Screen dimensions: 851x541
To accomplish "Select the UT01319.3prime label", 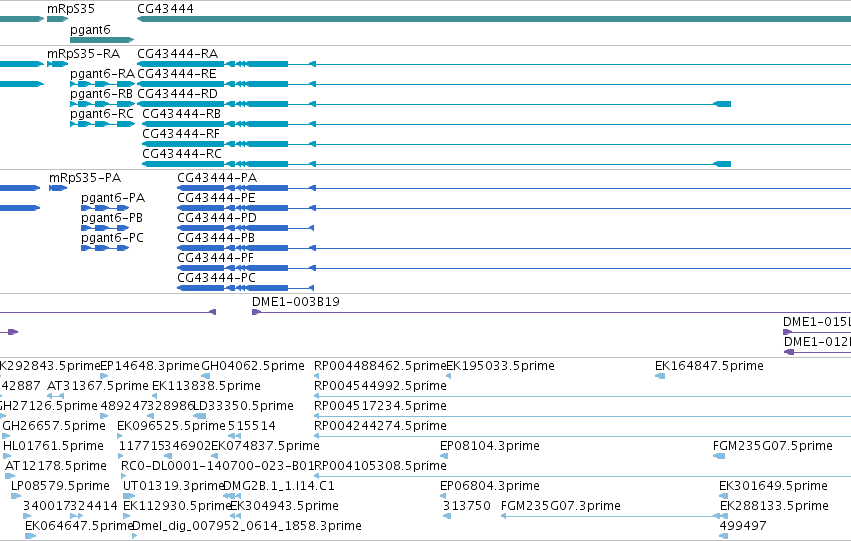I will click(174, 487).
